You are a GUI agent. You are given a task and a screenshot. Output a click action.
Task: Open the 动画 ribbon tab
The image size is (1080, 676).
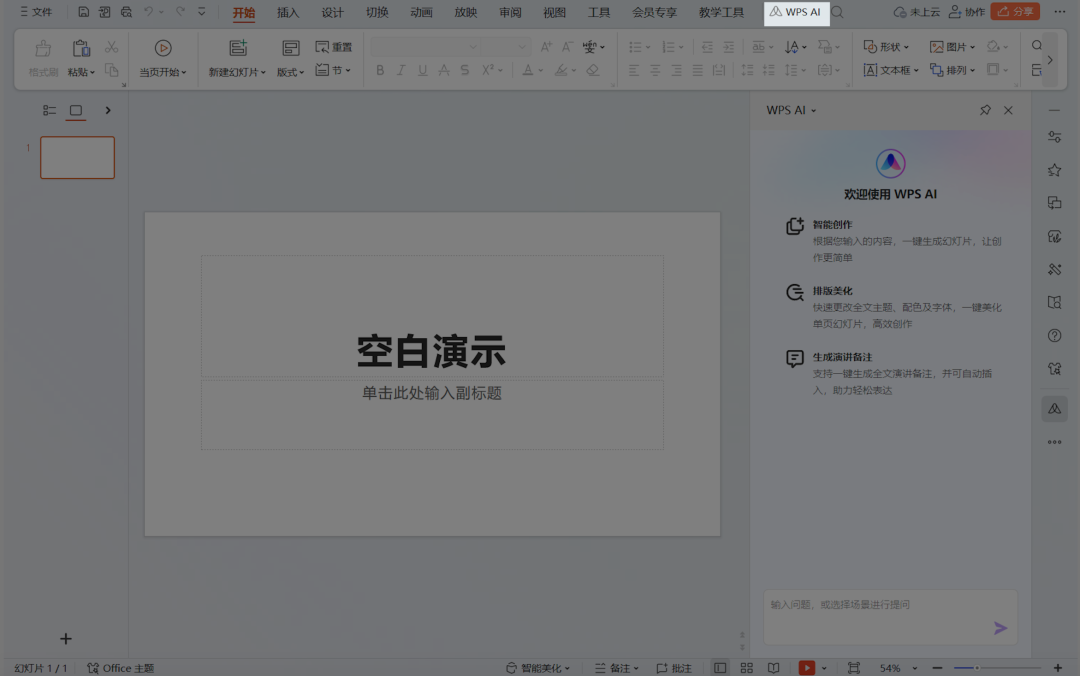(x=421, y=12)
